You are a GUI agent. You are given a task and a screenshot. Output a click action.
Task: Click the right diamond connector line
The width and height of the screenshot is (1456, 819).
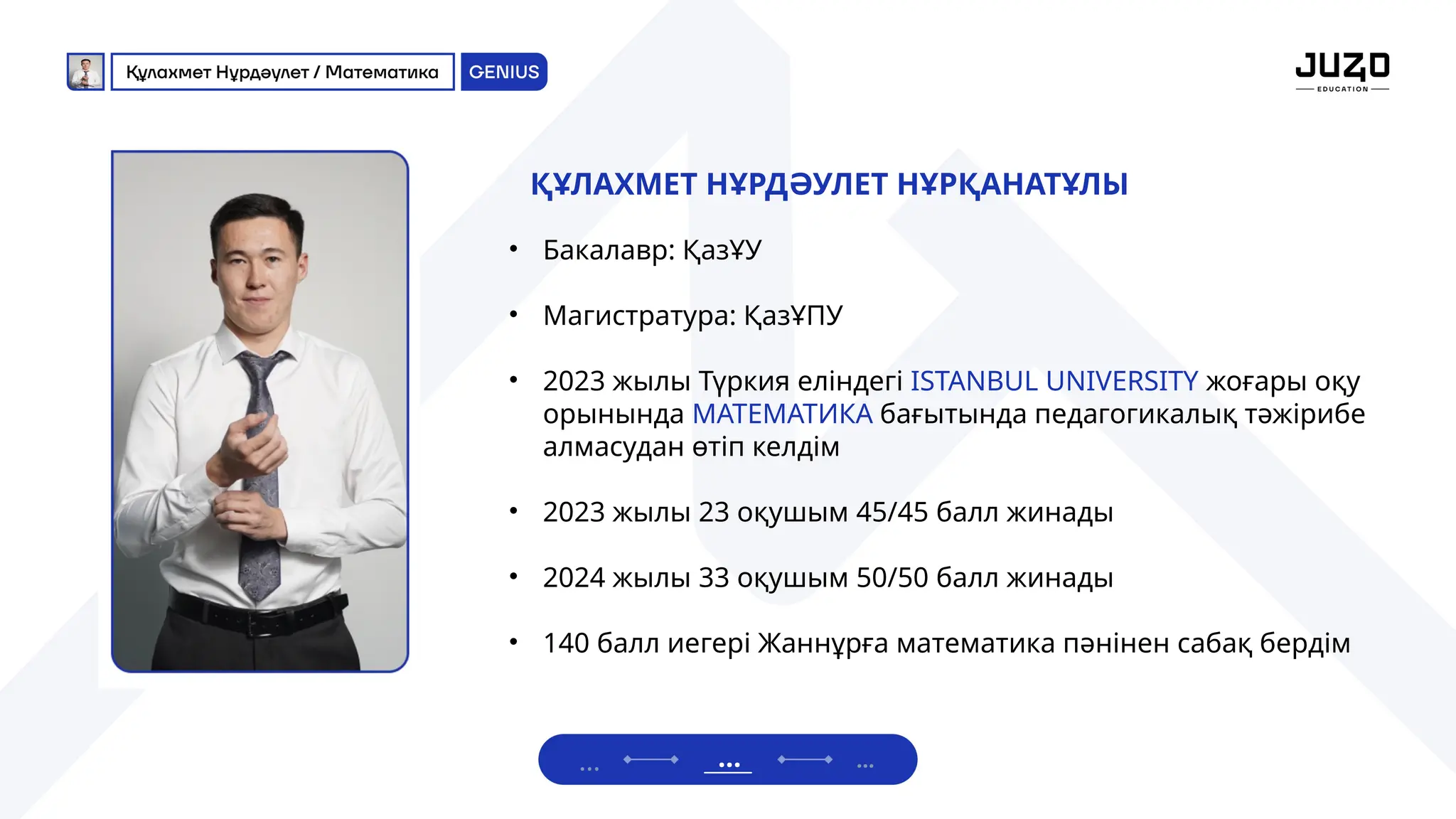[x=805, y=759]
